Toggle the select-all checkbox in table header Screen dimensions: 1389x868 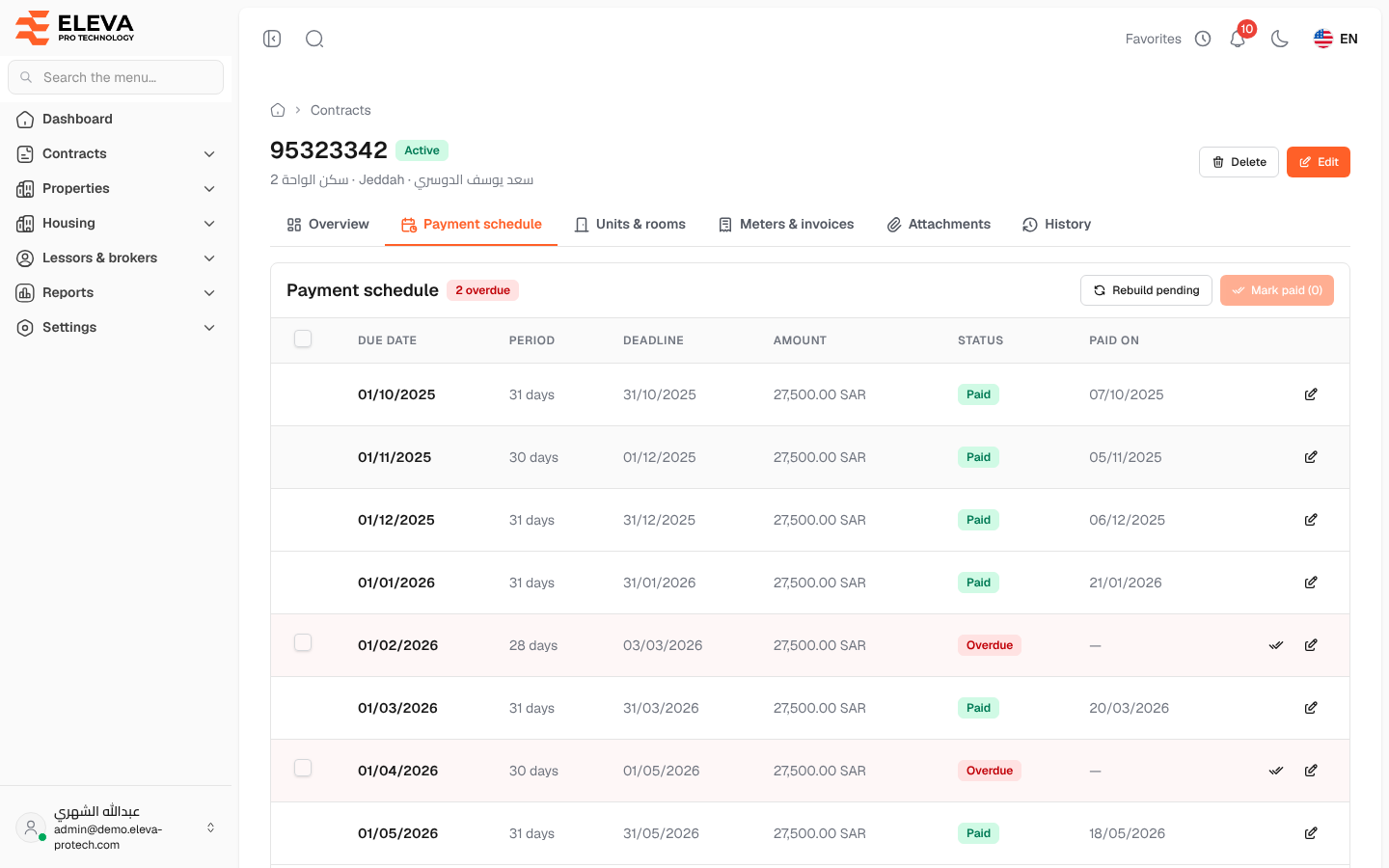pyautogui.click(x=303, y=339)
